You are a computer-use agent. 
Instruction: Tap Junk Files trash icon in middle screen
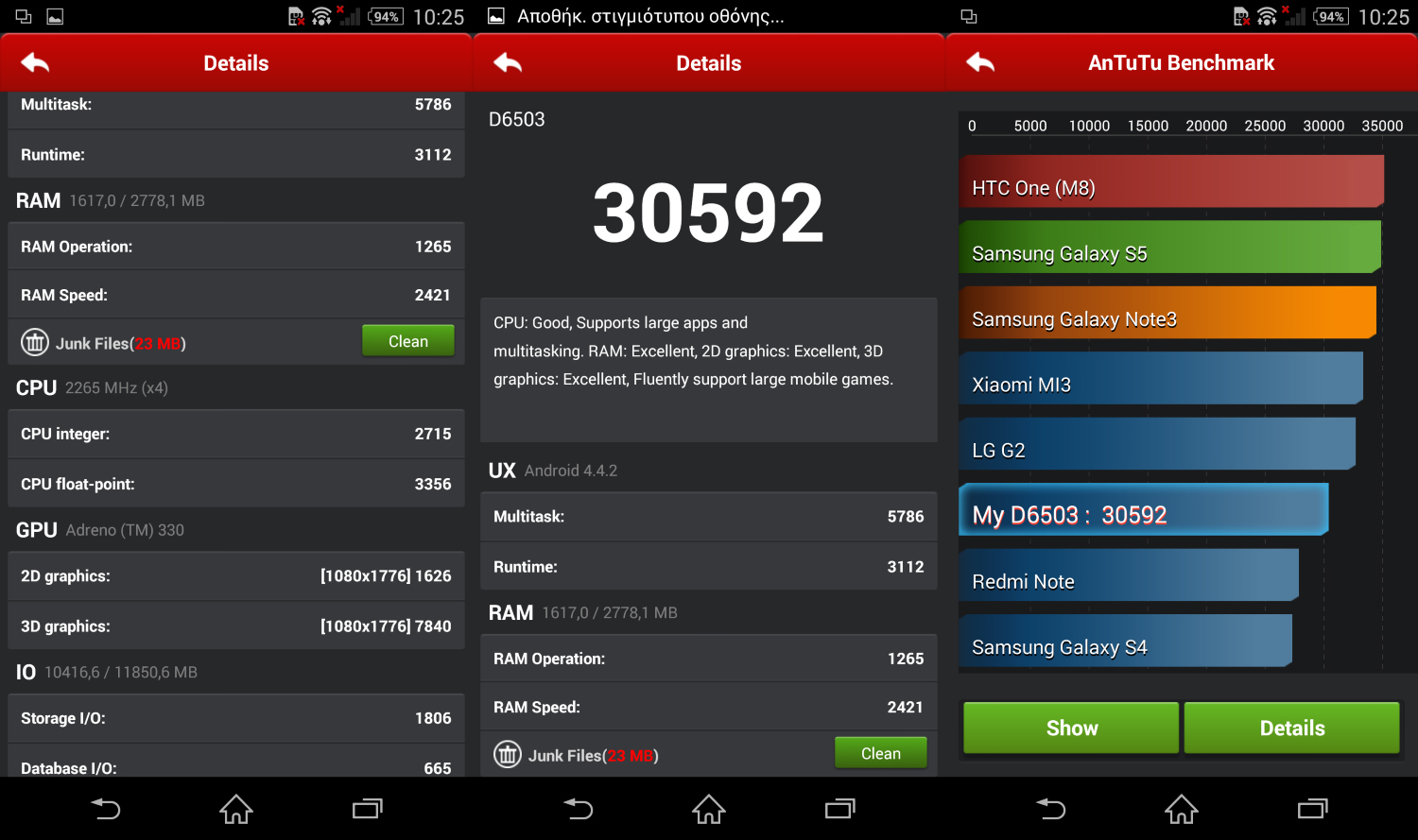(508, 754)
